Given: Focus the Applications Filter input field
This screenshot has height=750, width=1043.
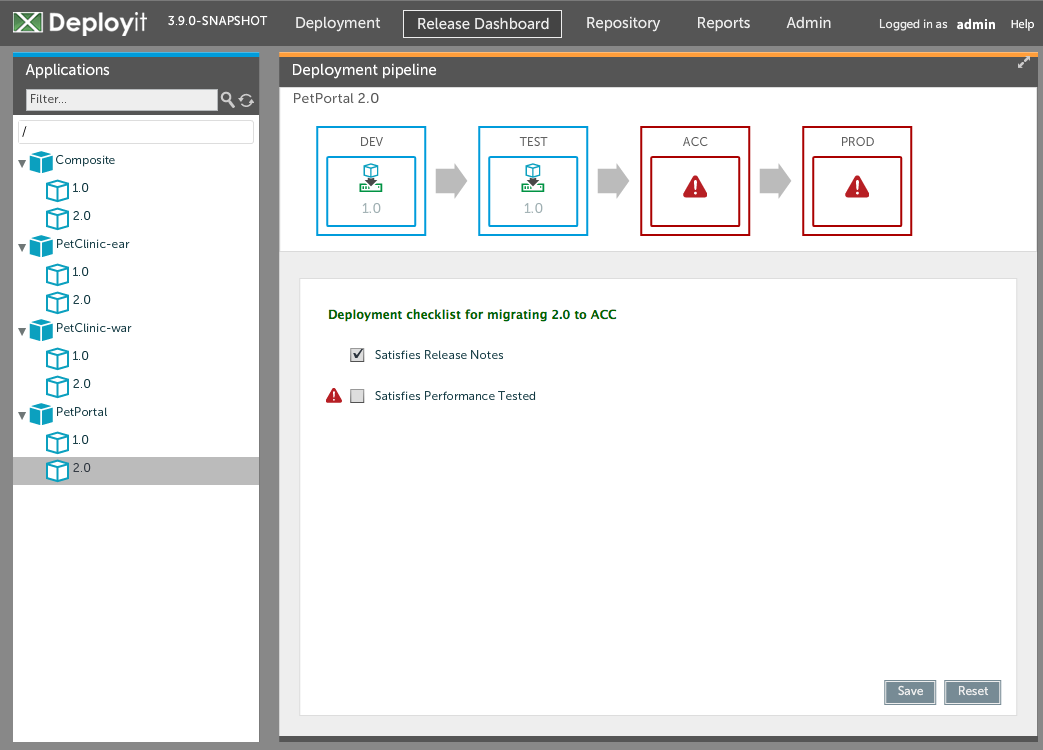Looking at the screenshot, I should pyautogui.click(x=120, y=100).
